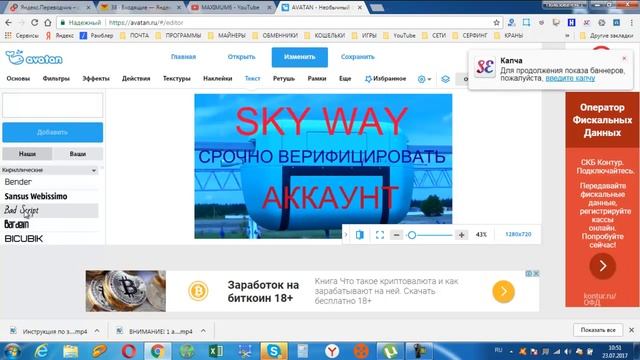Switch to Skype in the taskbar
Image resolution: width=640 pixels, height=360 pixels.
273,351
